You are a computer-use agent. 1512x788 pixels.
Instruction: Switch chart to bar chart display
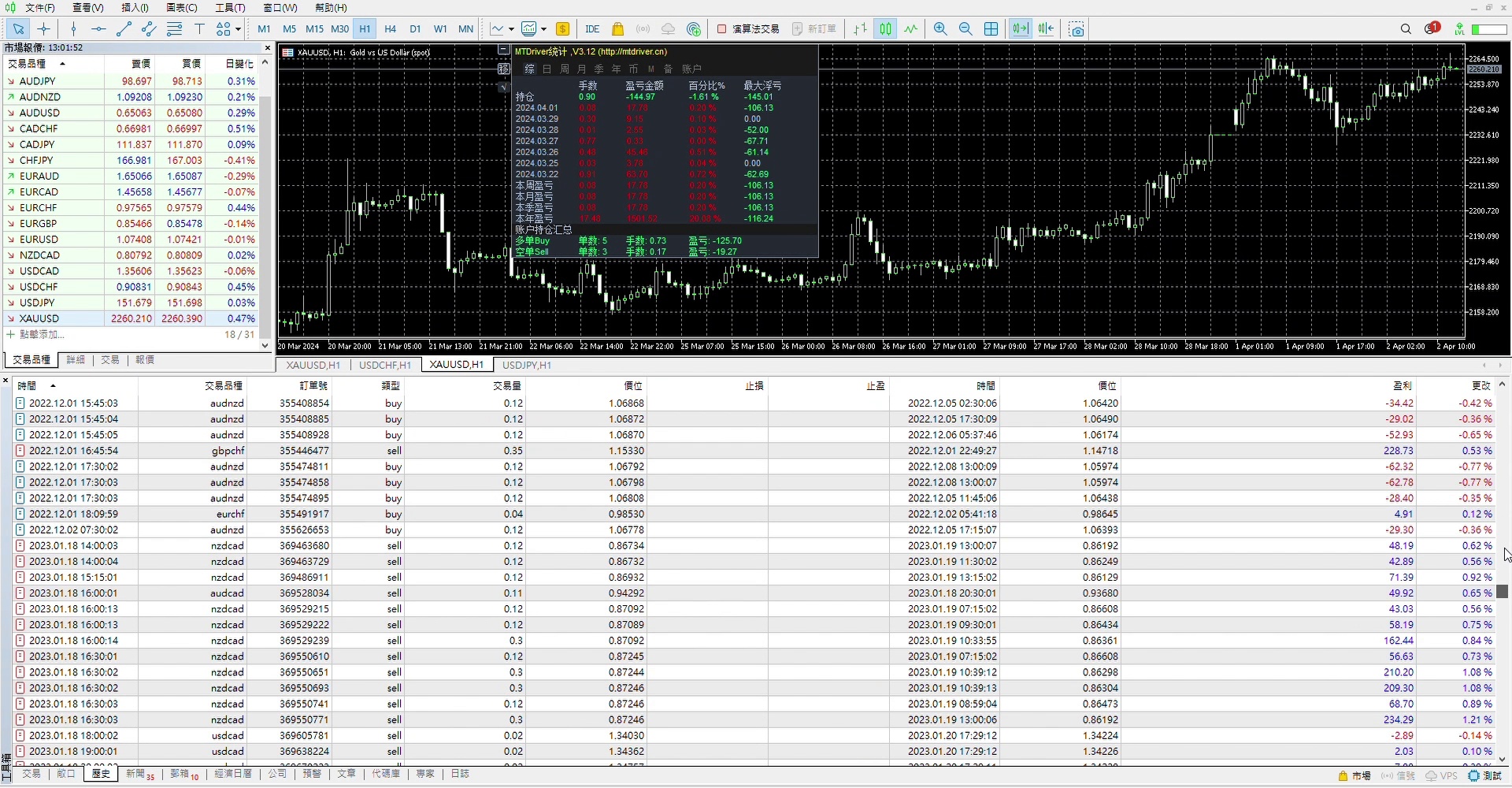pyautogui.click(x=860, y=29)
